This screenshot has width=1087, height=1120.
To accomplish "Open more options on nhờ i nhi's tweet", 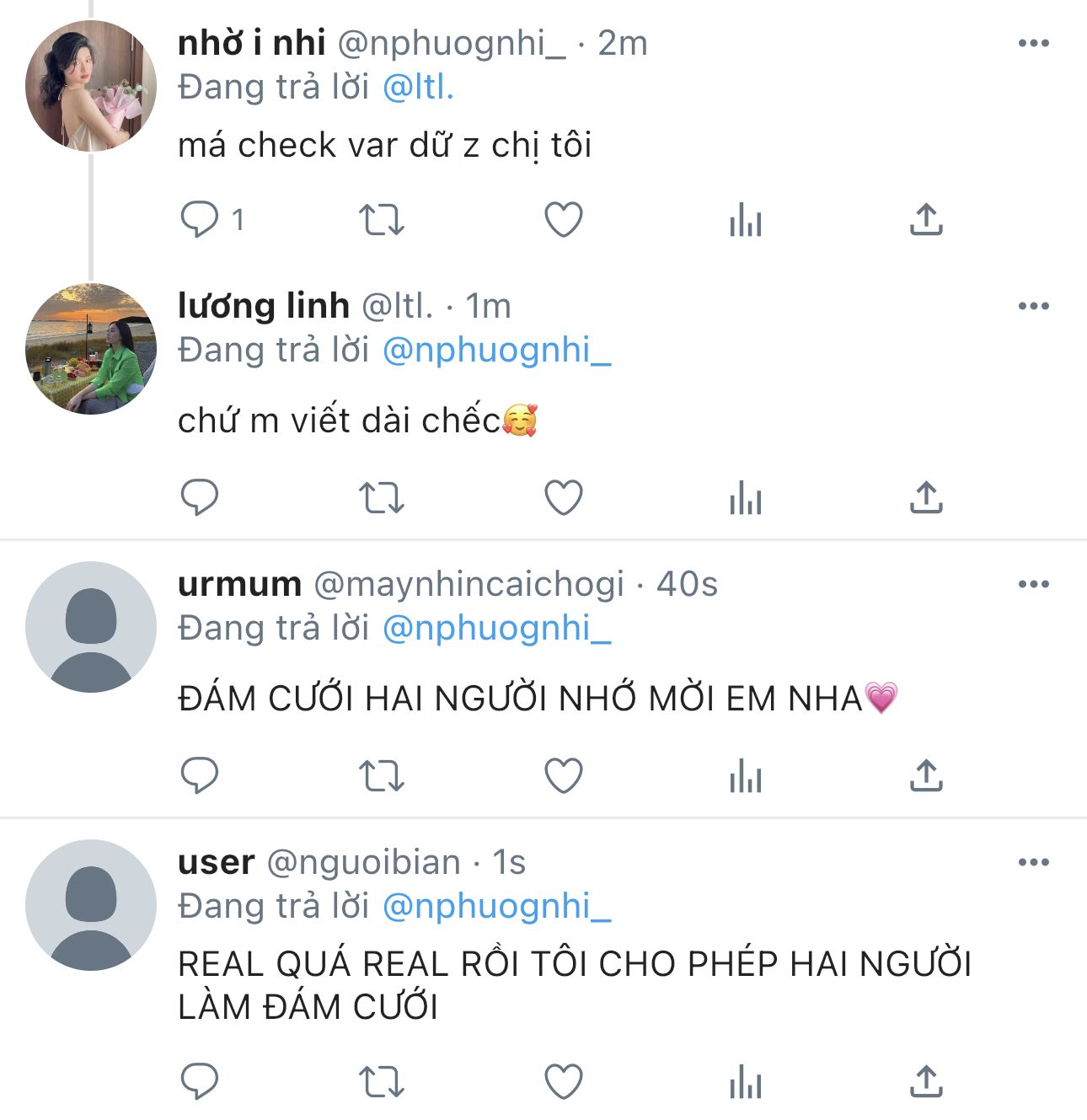I will [x=1033, y=43].
